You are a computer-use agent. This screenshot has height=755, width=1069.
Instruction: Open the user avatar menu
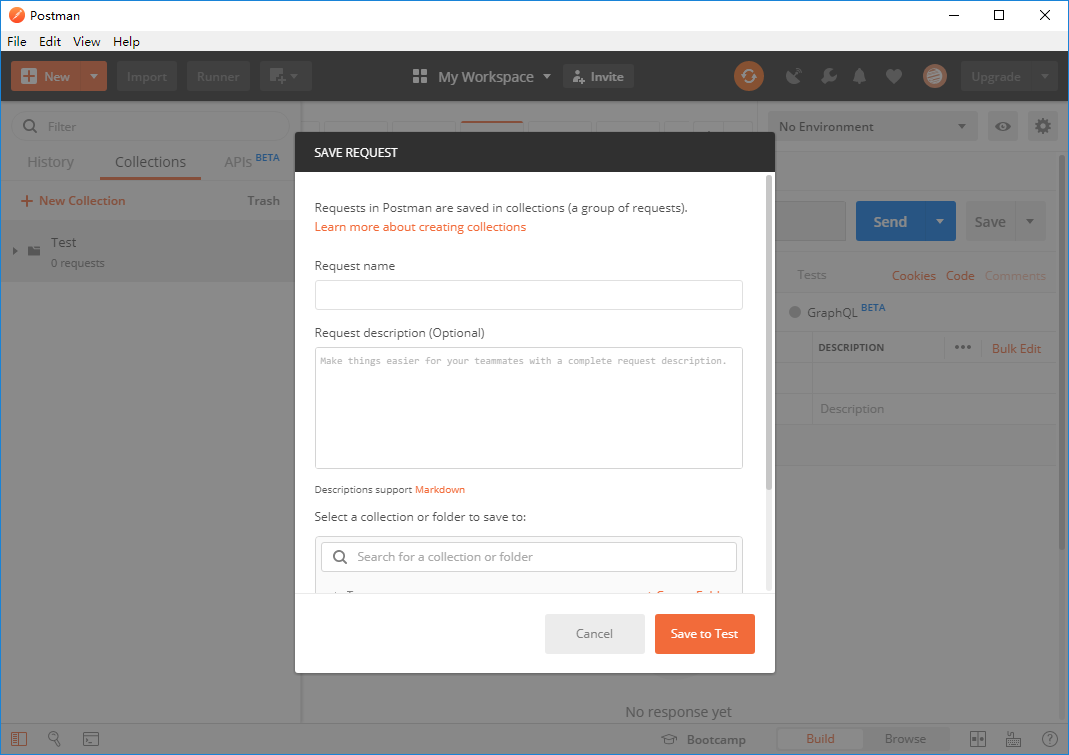pos(935,76)
